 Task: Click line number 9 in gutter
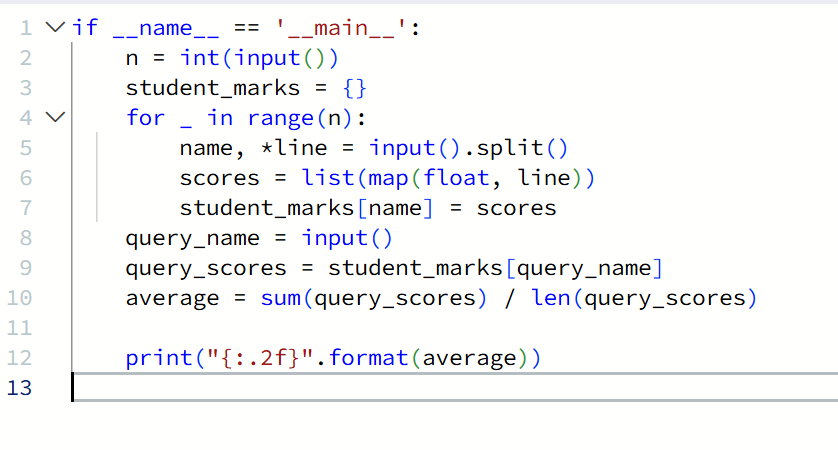(26, 267)
